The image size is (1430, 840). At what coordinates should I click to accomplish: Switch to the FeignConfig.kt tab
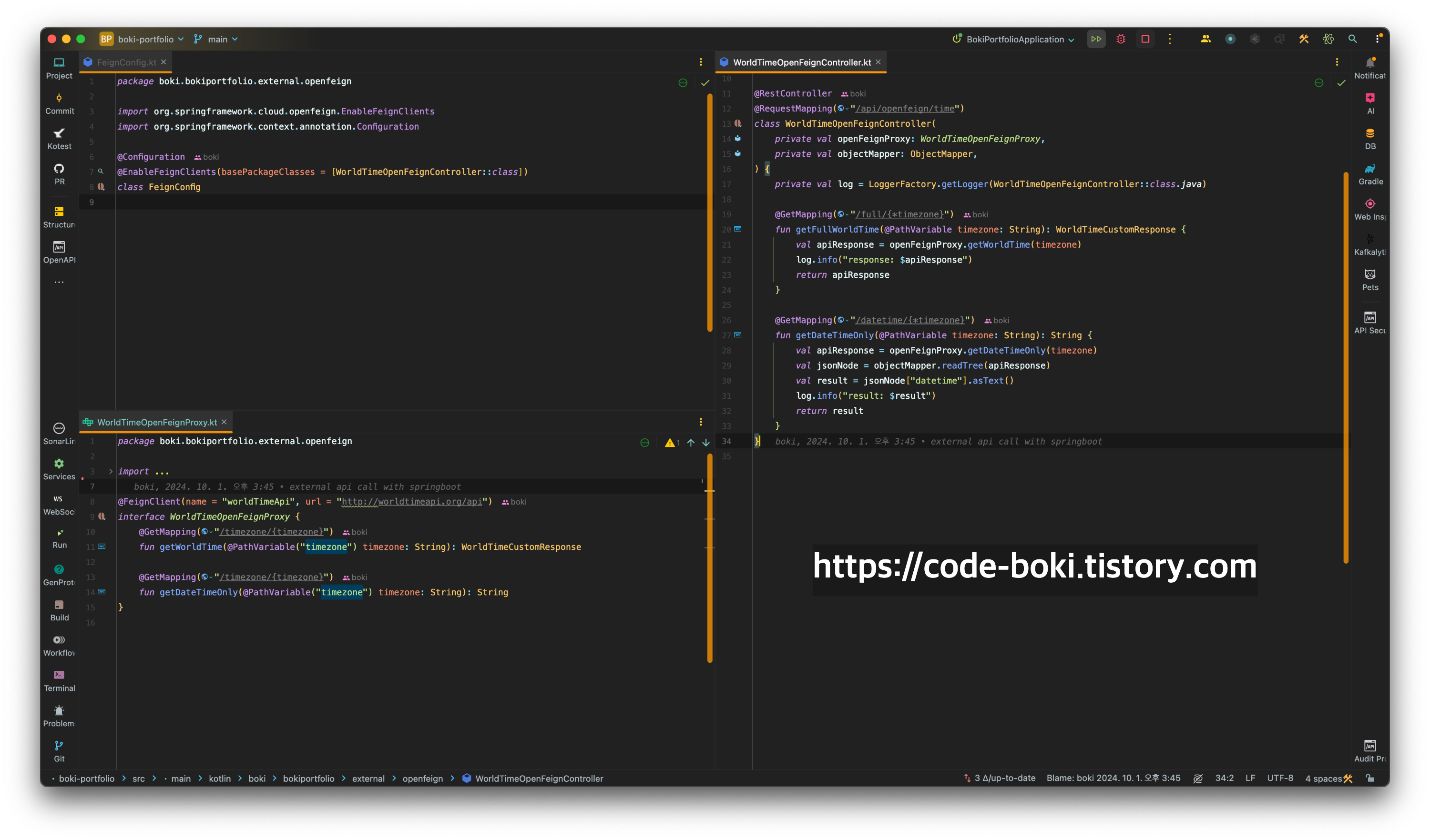tap(126, 62)
